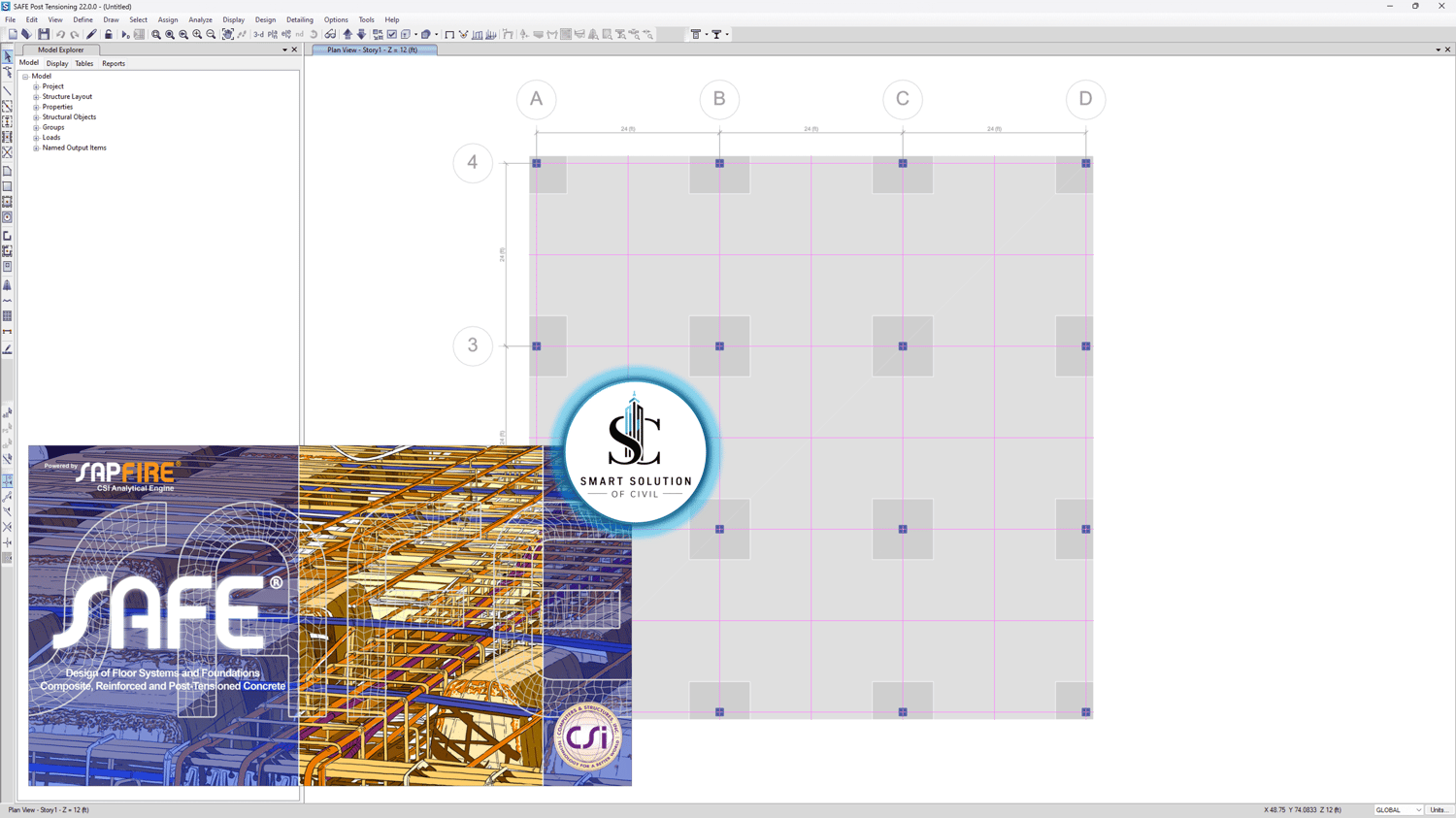Screen dimensions: 1456x818
Task: Switch to the 3-d view button
Action: tap(259, 34)
